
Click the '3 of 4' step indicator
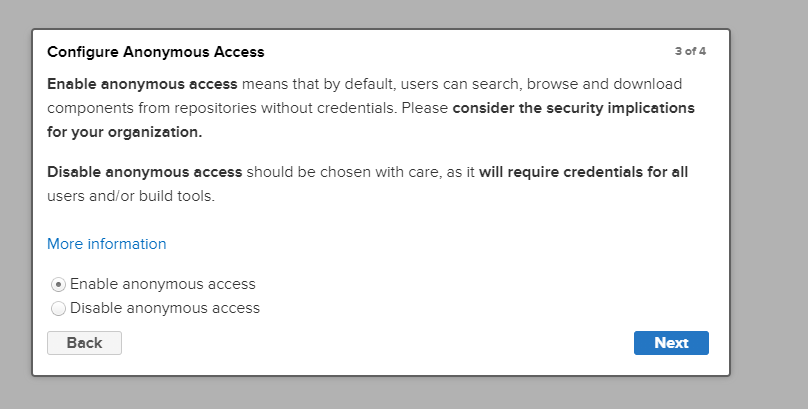[690, 51]
